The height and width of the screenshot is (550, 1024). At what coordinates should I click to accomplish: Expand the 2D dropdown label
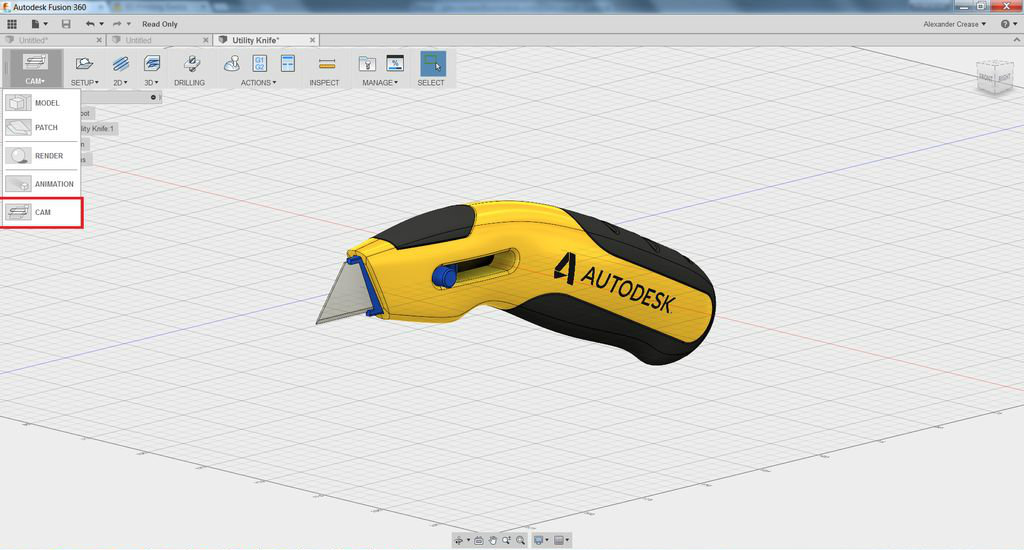[x=120, y=83]
